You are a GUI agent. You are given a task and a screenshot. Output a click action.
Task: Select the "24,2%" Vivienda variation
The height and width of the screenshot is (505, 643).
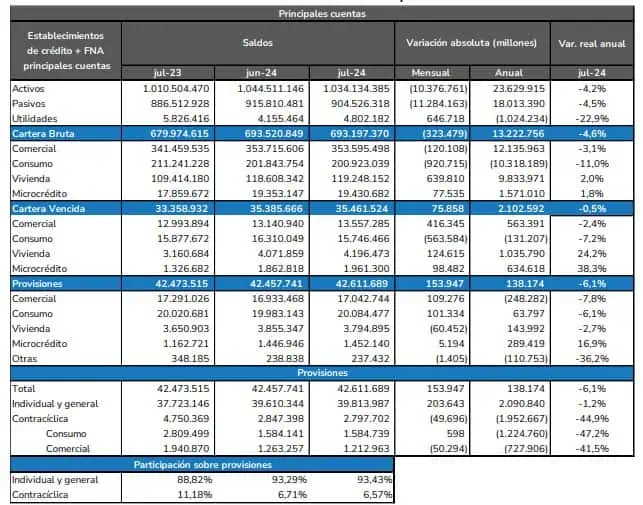[x=592, y=254]
